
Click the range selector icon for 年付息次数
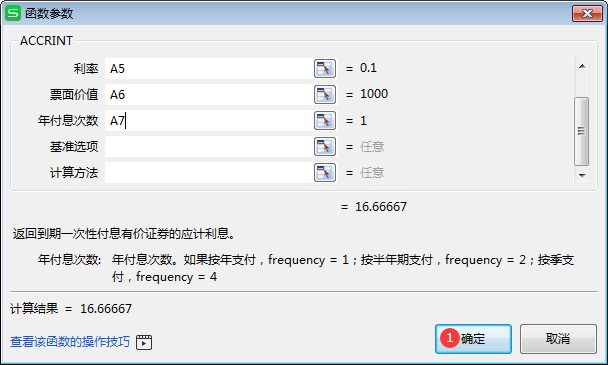pos(325,121)
